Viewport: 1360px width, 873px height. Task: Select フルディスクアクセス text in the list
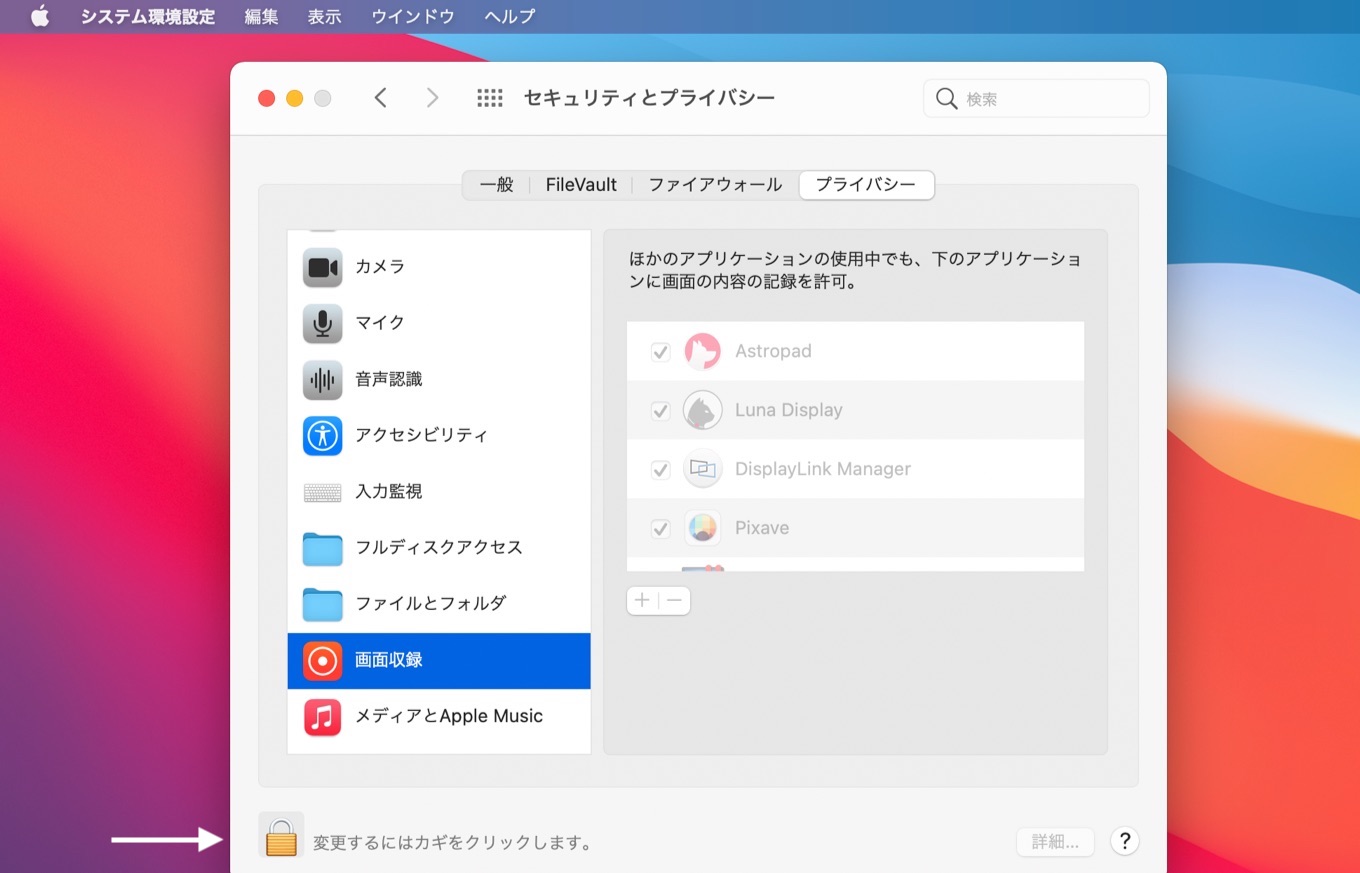tap(439, 548)
